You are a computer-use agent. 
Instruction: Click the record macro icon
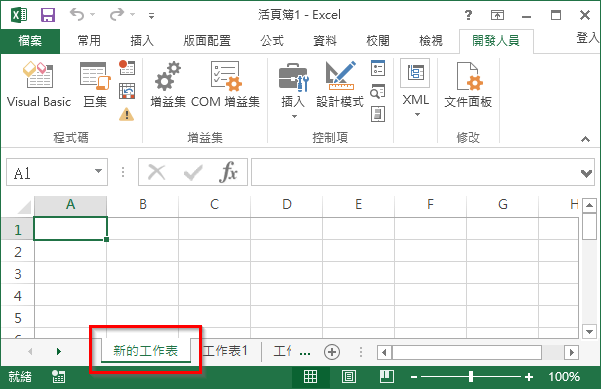pos(126,67)
